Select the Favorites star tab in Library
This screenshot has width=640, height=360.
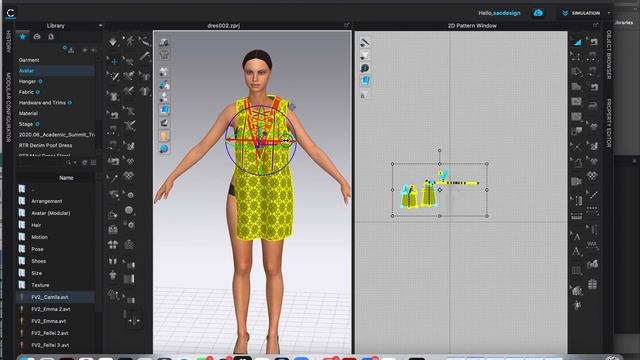click(x=22, y=36)
